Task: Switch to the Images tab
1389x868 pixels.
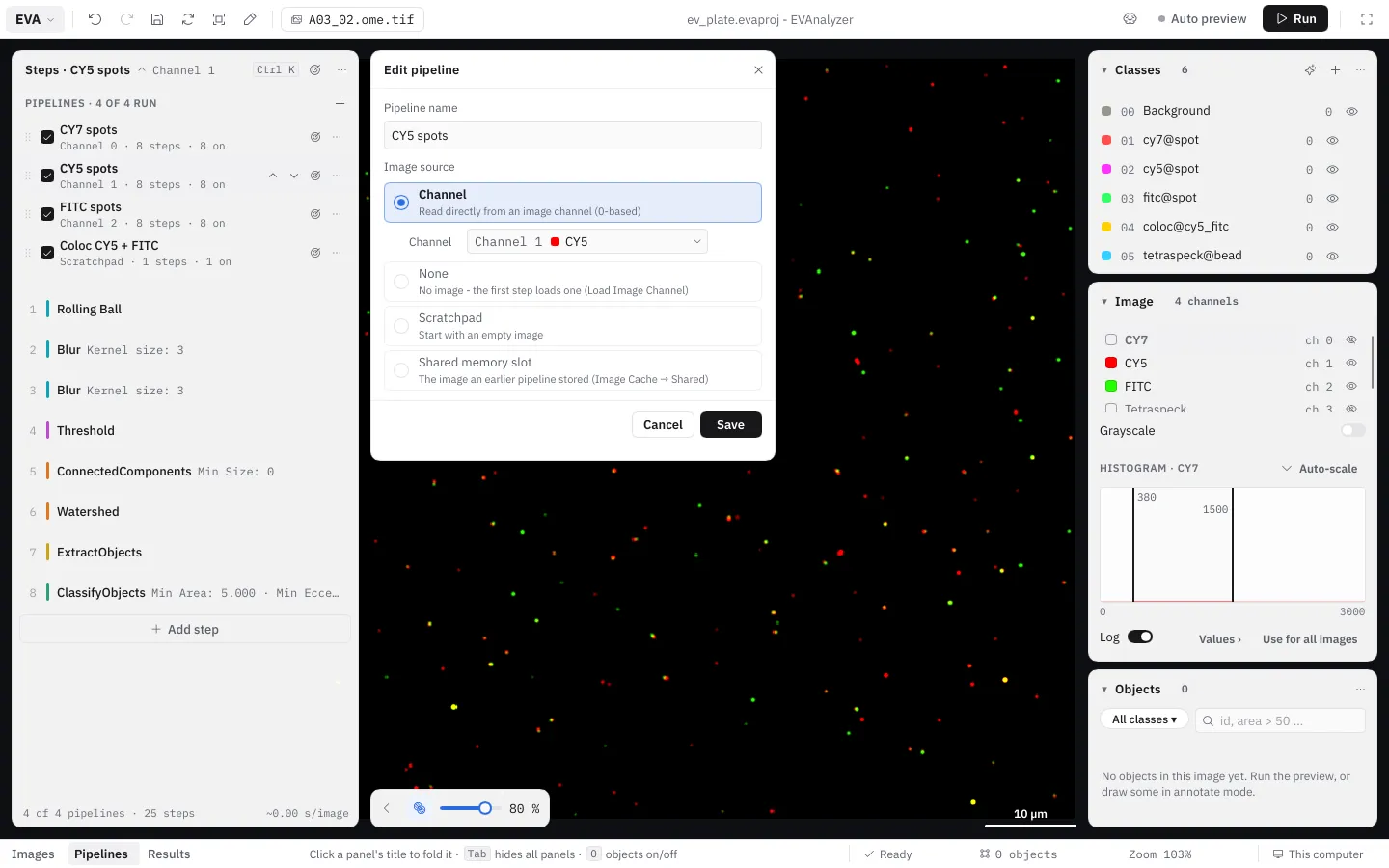Action: pyautogui.click(x=33, y=854)
